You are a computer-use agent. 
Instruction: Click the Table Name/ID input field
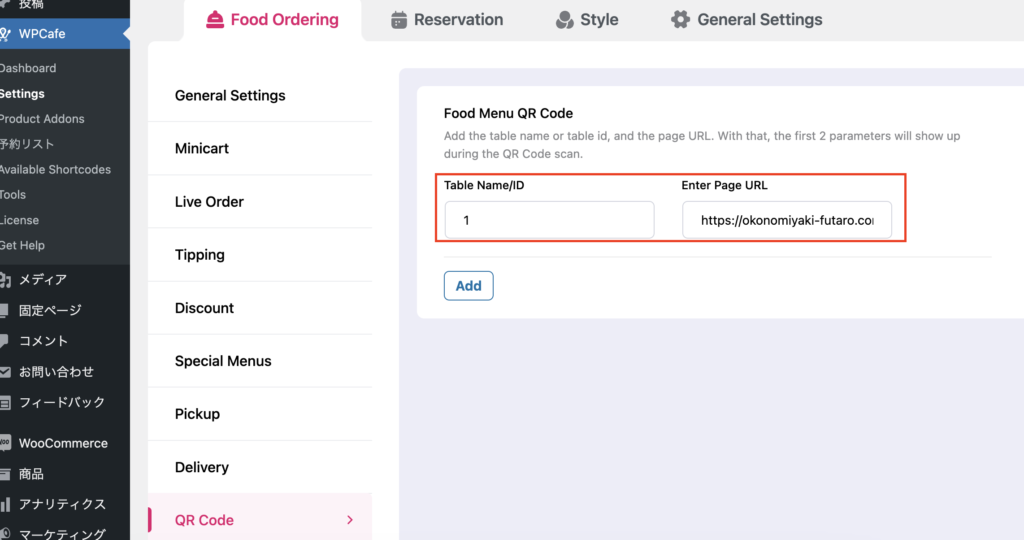click(549, 220)
